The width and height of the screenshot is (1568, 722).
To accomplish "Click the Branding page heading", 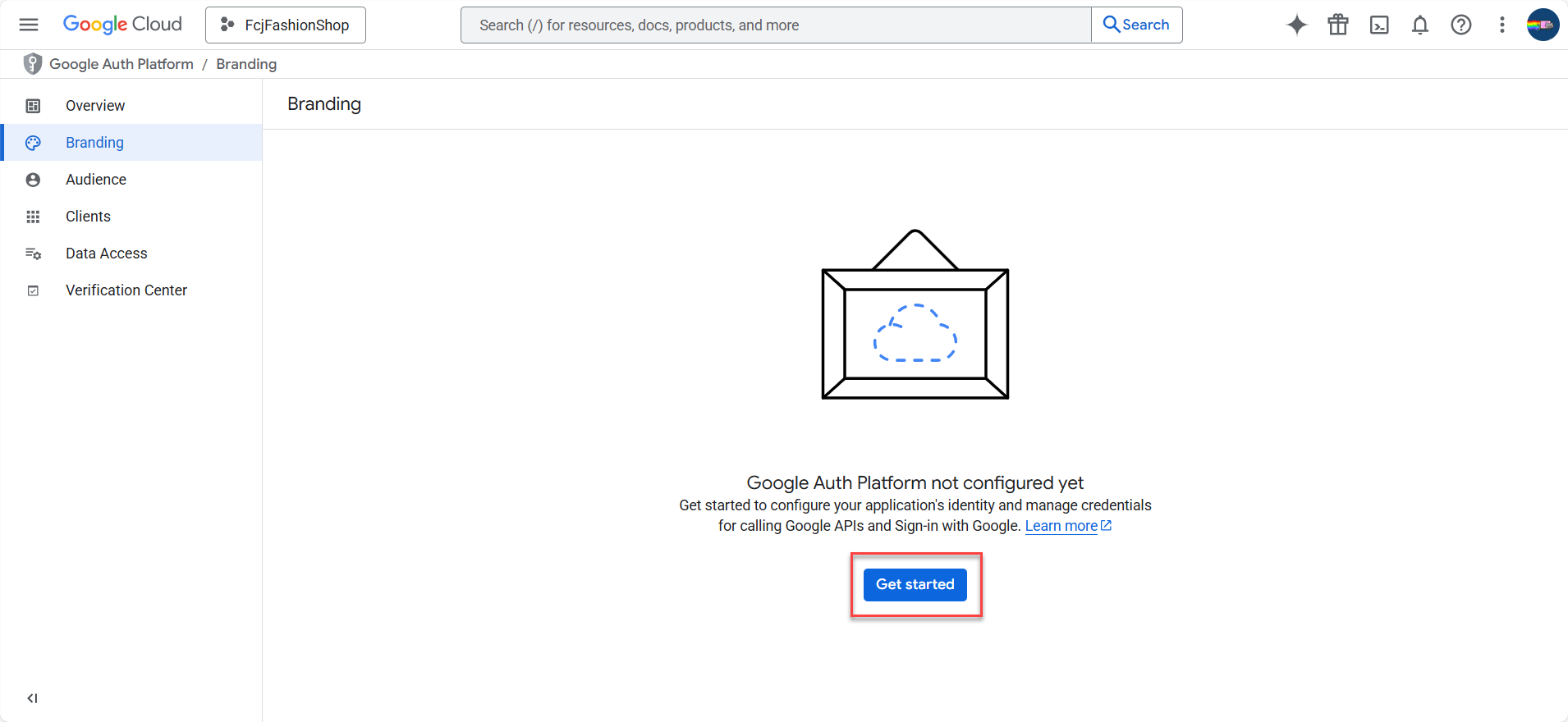I will (324, 104).
